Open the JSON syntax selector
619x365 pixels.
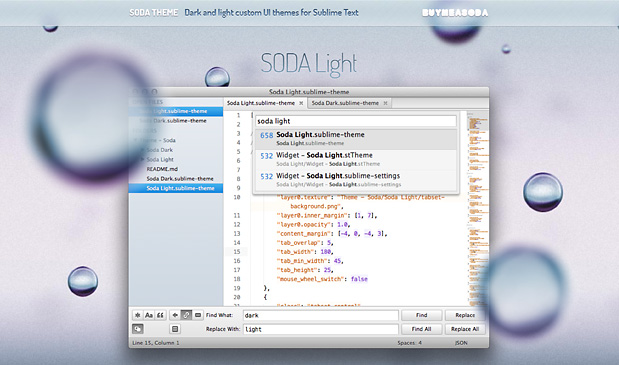461,343
